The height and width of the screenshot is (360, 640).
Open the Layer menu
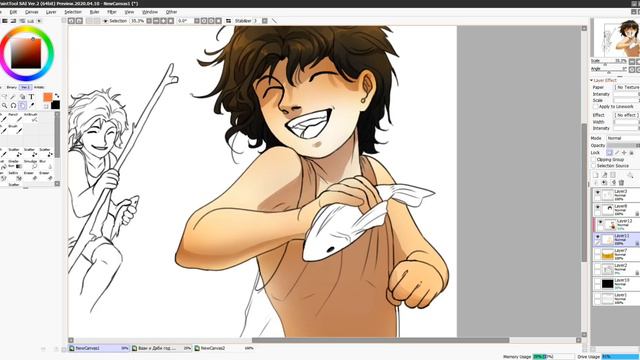point(51,12)
